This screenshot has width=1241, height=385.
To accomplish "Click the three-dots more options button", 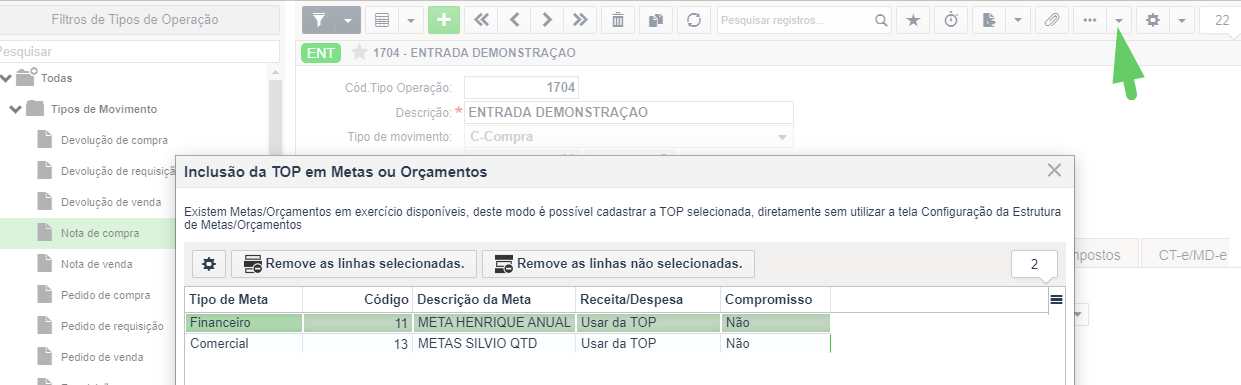I will click(1089, 19).
